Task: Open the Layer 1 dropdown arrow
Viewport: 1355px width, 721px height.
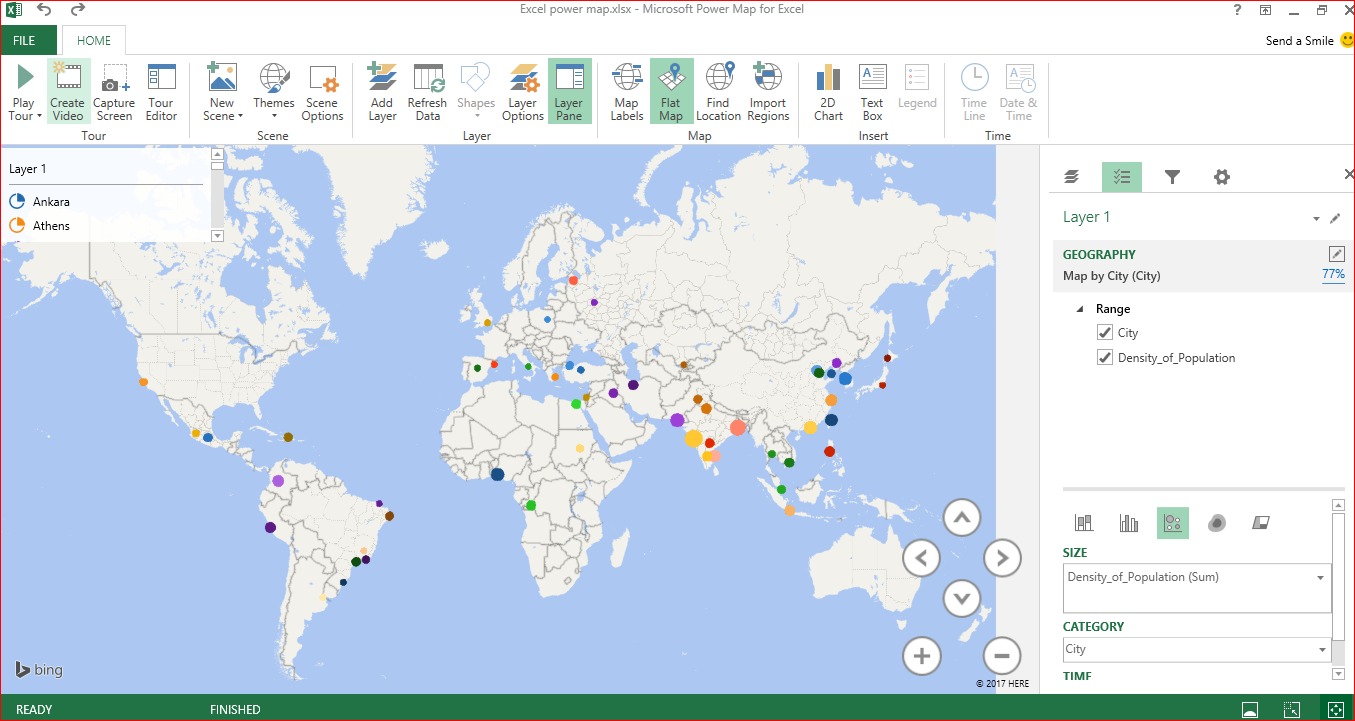Action: tap(1316, 218)
